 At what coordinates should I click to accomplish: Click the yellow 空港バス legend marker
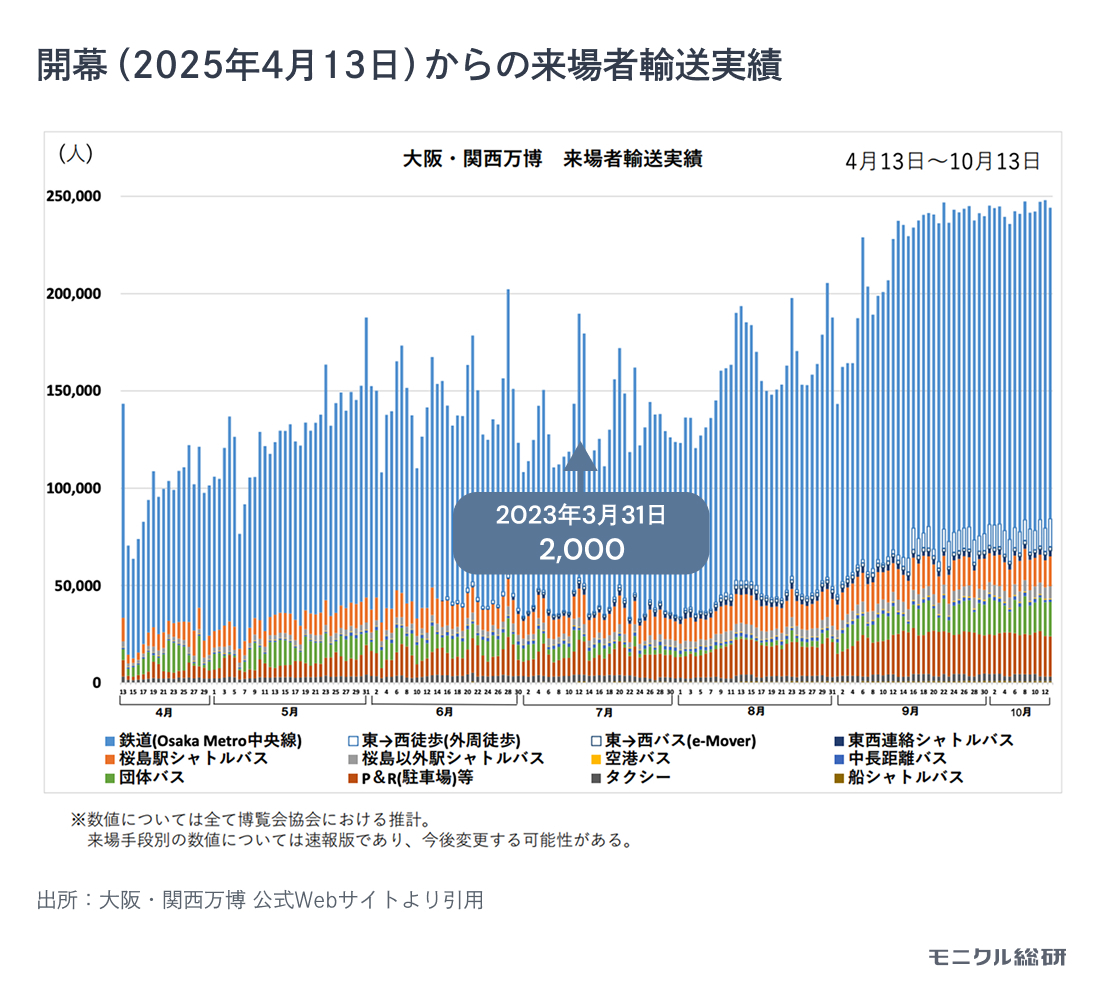(596, 759)
